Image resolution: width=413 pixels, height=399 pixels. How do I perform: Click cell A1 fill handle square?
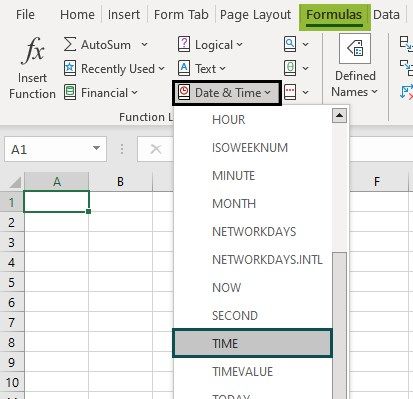[88, 211]
